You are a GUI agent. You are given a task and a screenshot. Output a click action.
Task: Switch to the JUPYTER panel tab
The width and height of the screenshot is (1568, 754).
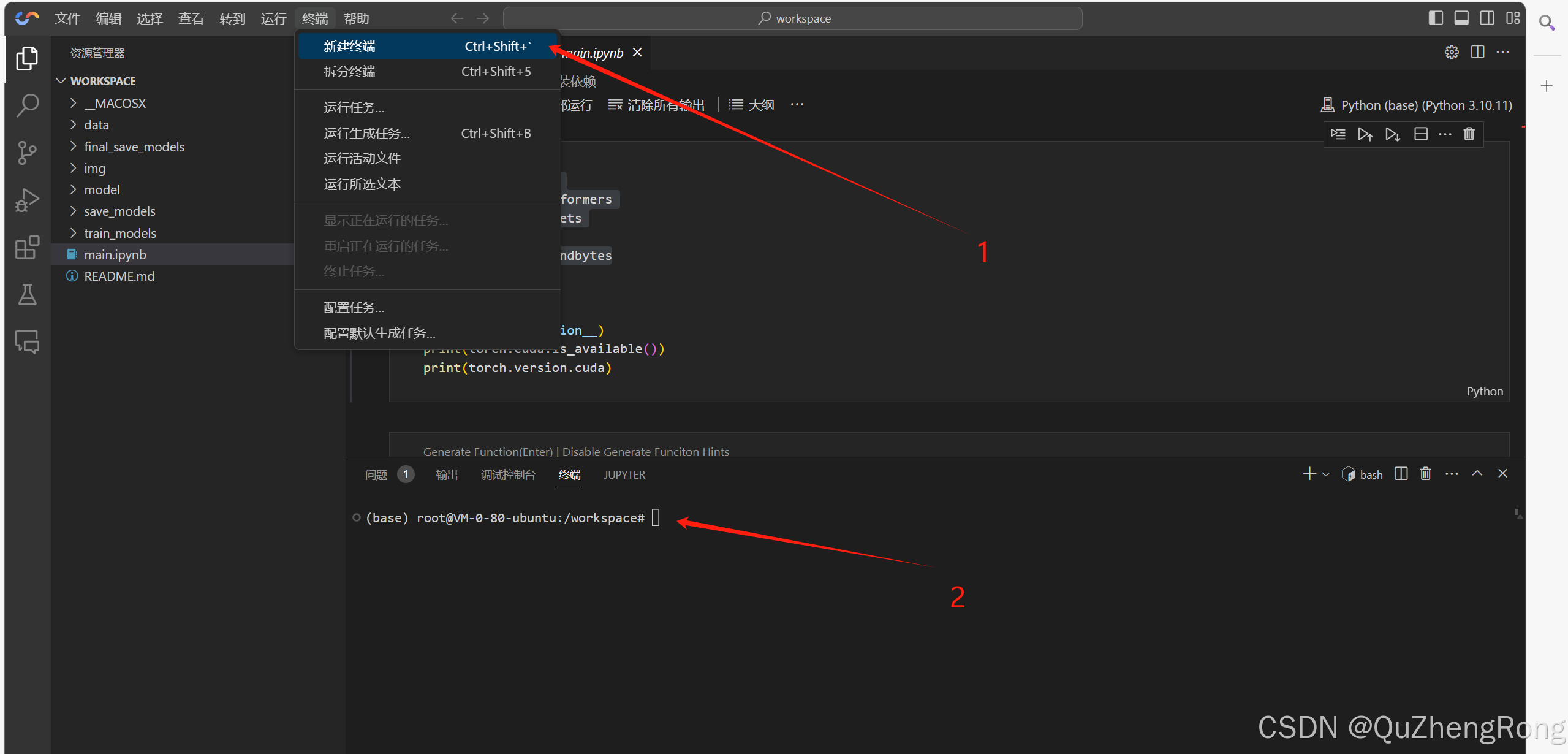624,474
